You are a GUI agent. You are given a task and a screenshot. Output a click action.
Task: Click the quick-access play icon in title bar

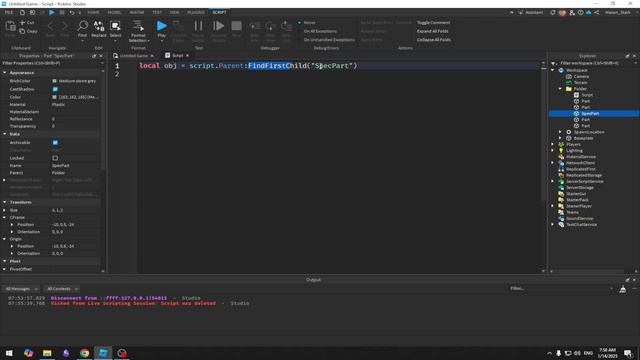coord(52,13)
